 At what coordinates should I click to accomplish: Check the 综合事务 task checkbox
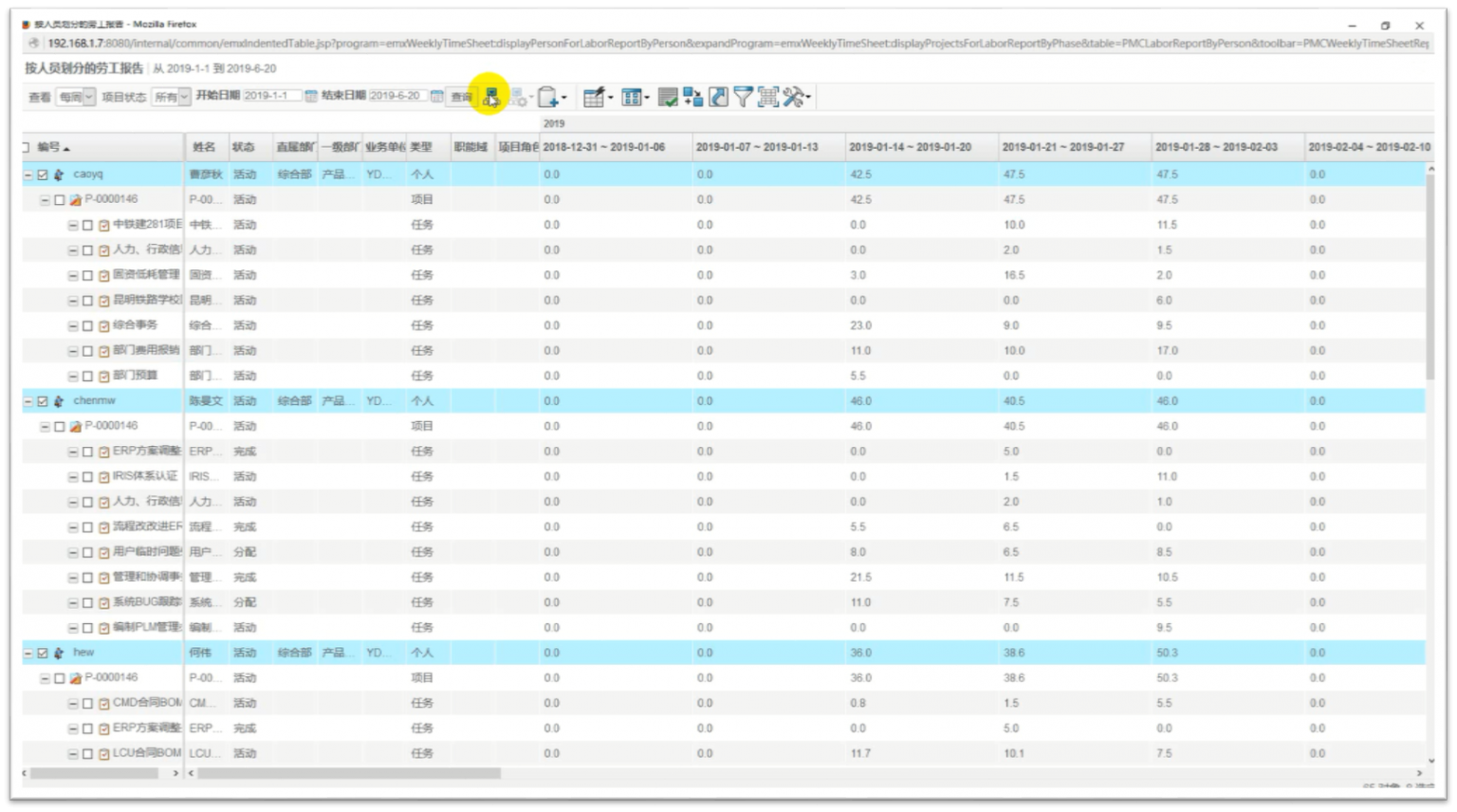click(87, 326)
